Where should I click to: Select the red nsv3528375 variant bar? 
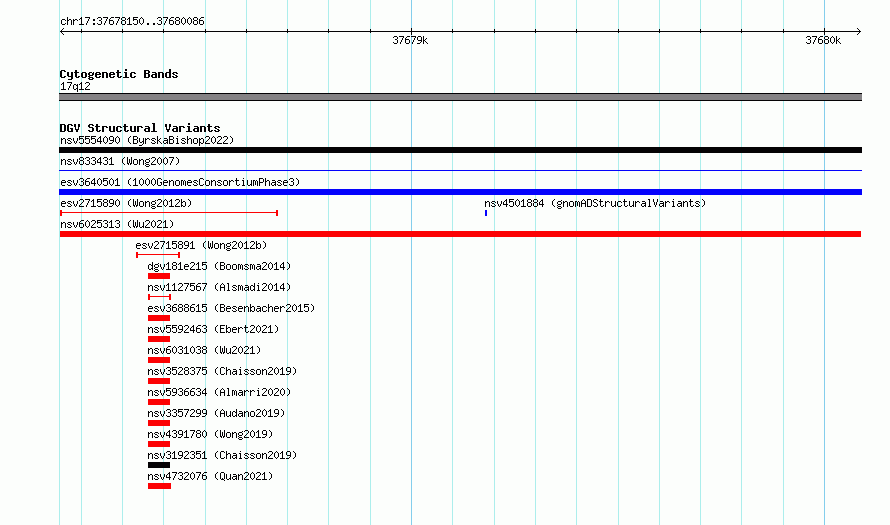159,381
